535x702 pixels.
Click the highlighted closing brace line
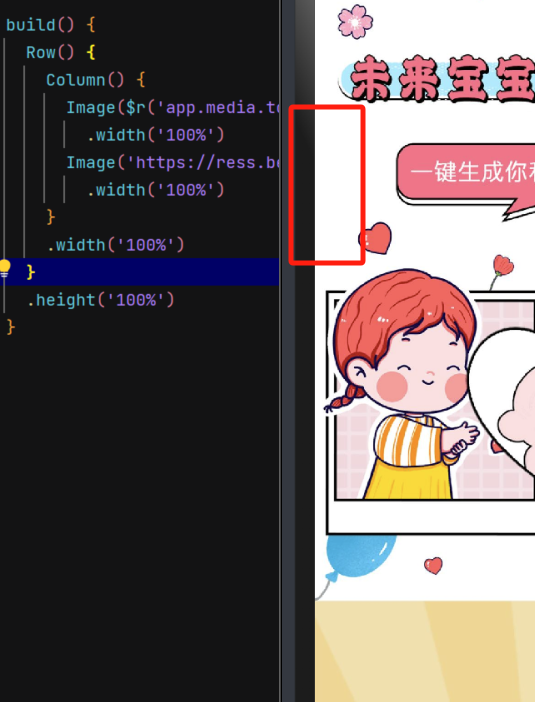[139, 272]
